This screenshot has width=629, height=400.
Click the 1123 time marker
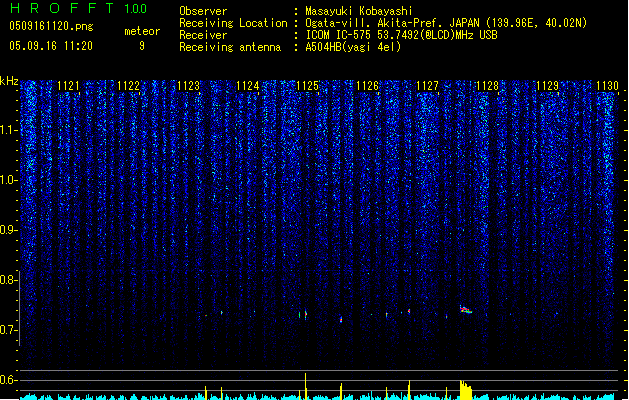[188, 86]
